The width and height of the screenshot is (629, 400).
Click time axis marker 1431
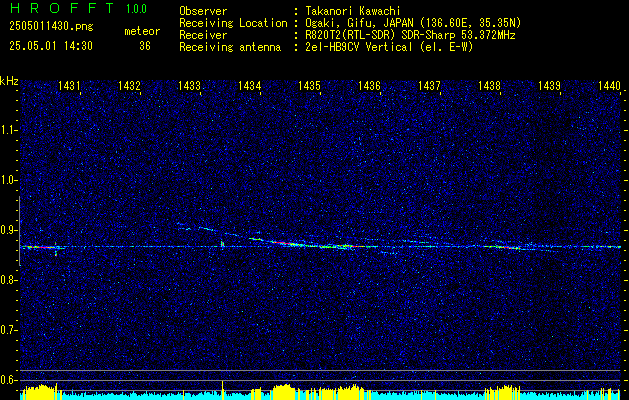pyautogui.click(x=69, y=85)
